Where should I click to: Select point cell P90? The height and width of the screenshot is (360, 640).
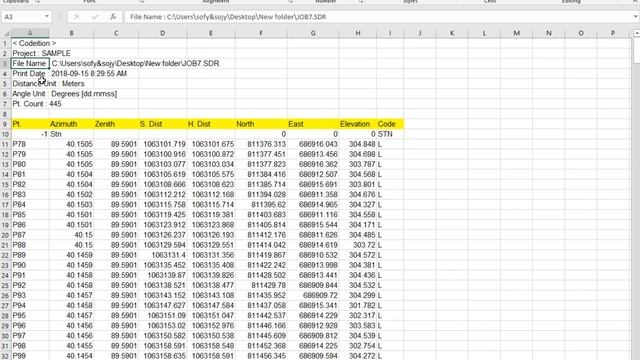30,265
